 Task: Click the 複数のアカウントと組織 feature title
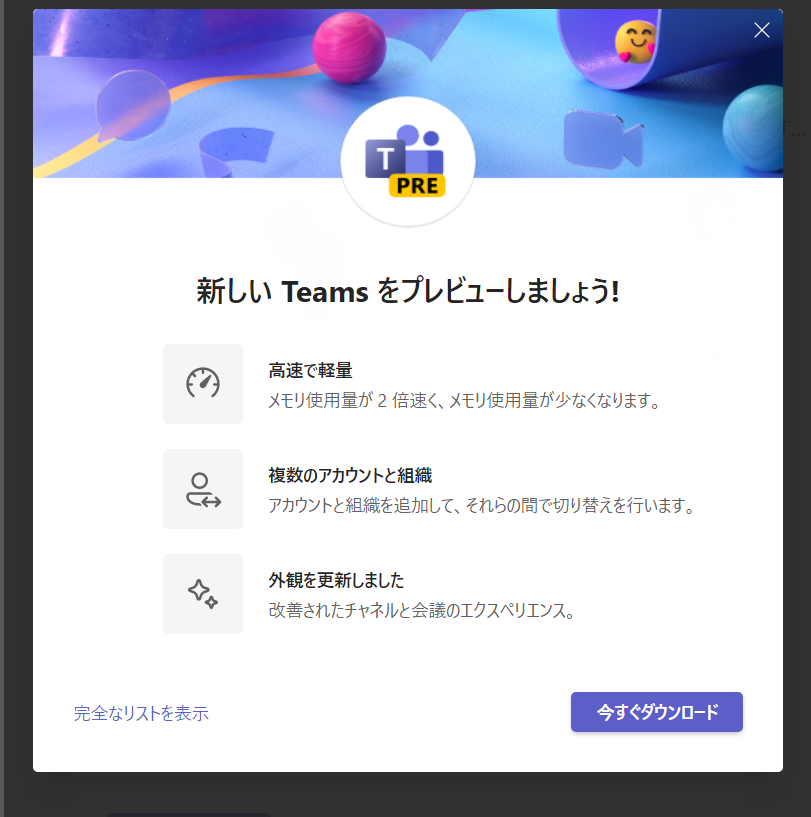tap(350, 475)
